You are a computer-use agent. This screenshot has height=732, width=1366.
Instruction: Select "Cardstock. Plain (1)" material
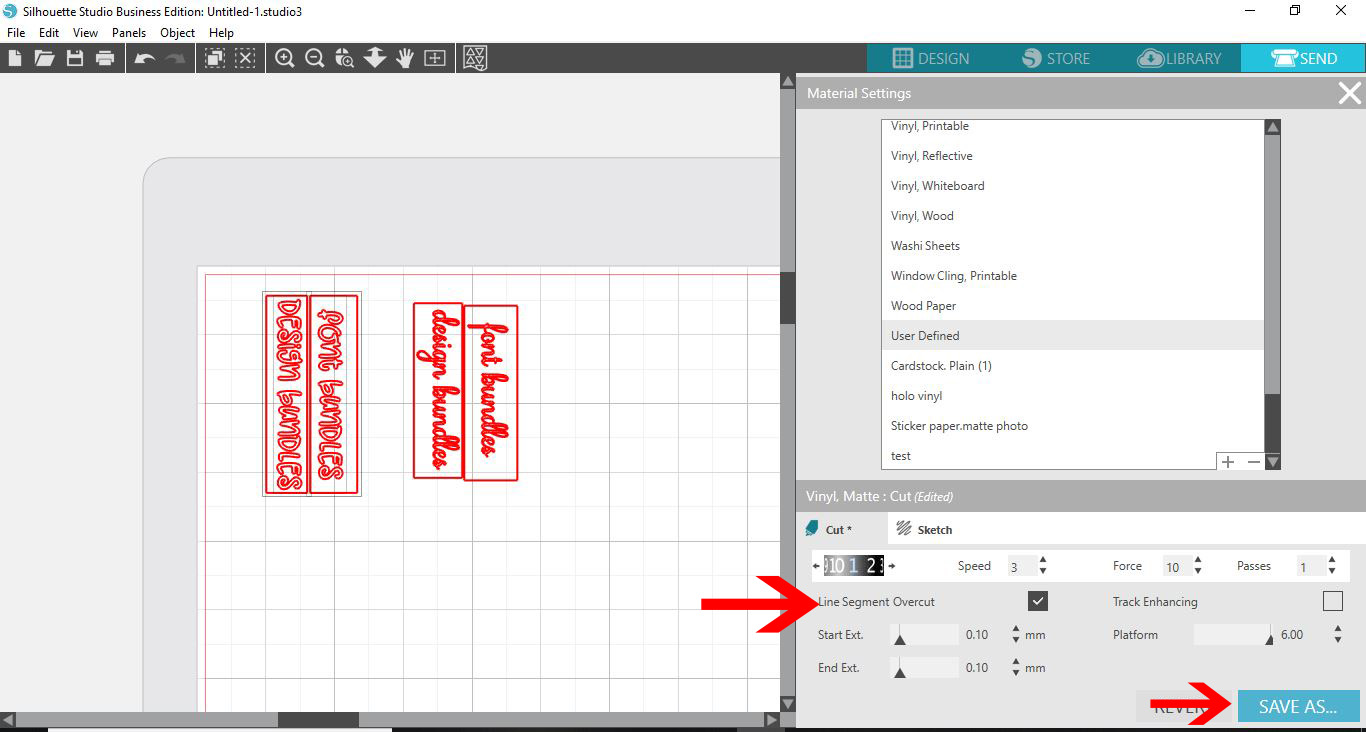(x=1073, y=365)
